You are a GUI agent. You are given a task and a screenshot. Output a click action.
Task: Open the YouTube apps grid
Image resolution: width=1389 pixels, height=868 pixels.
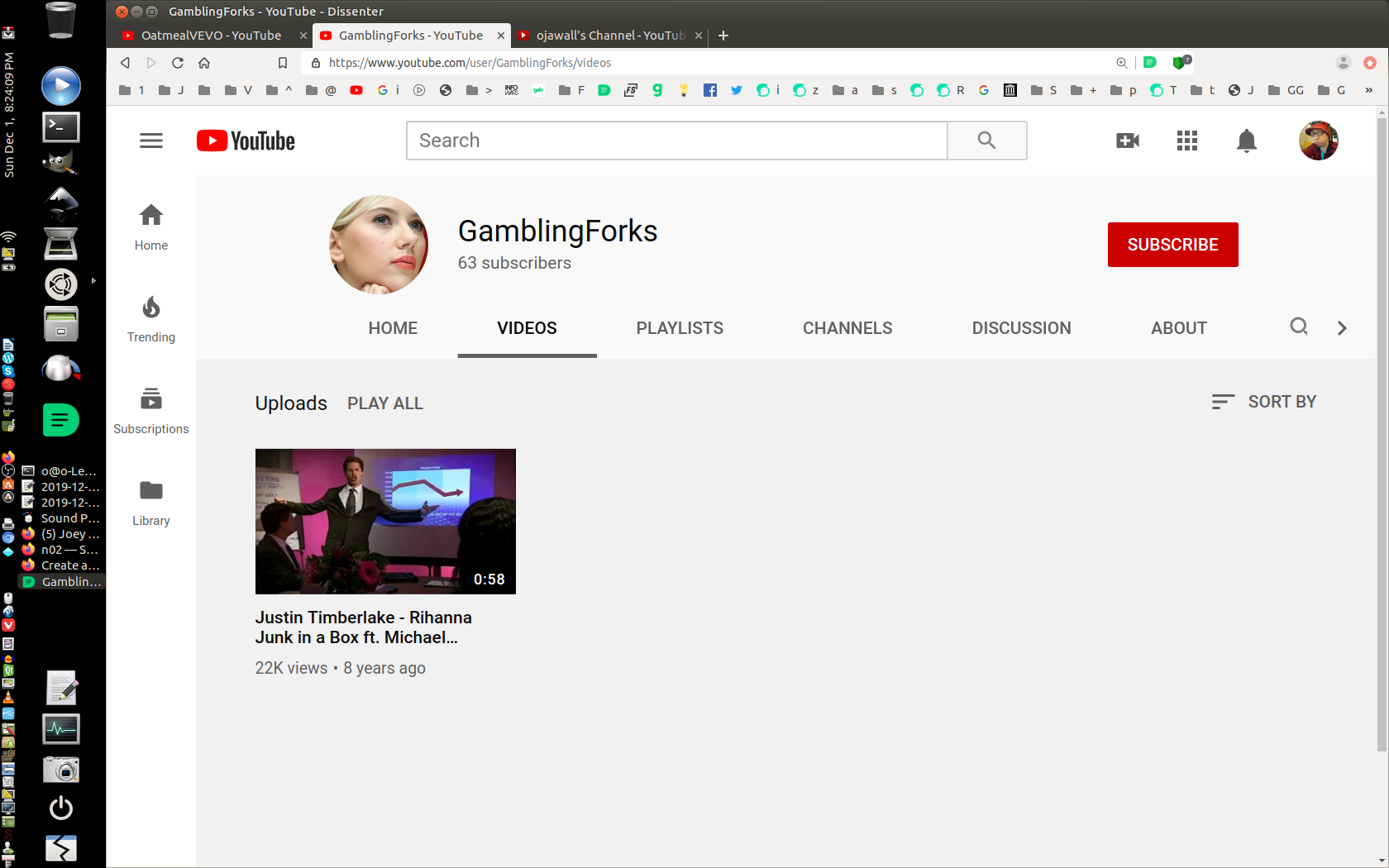(1187, 141)
